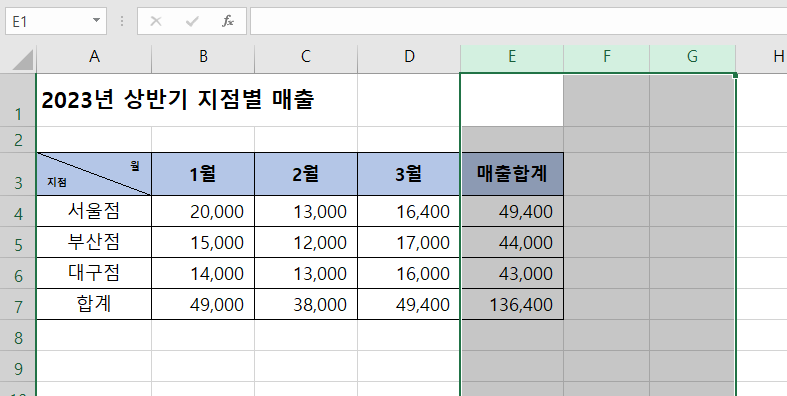
Task: Select row 8 header
Action: tap(18, 335)
